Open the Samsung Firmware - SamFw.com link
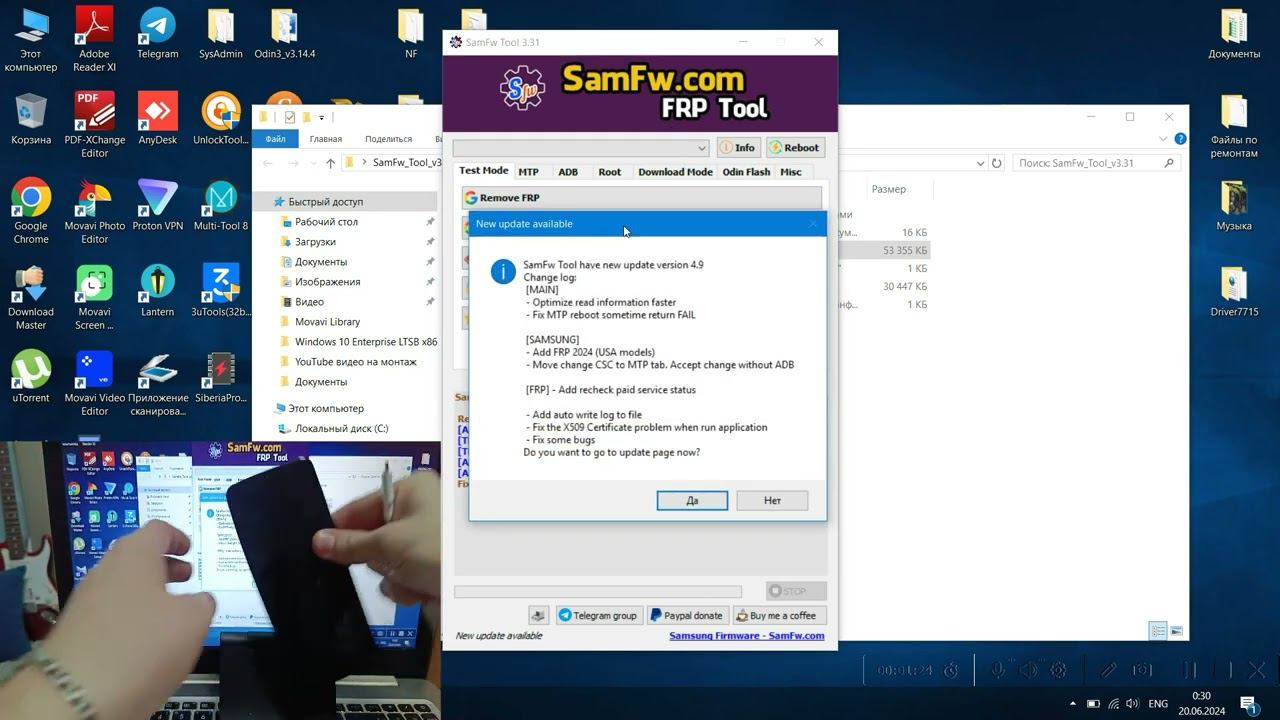This screenshot has height=720, width=1280. point(747,636)
